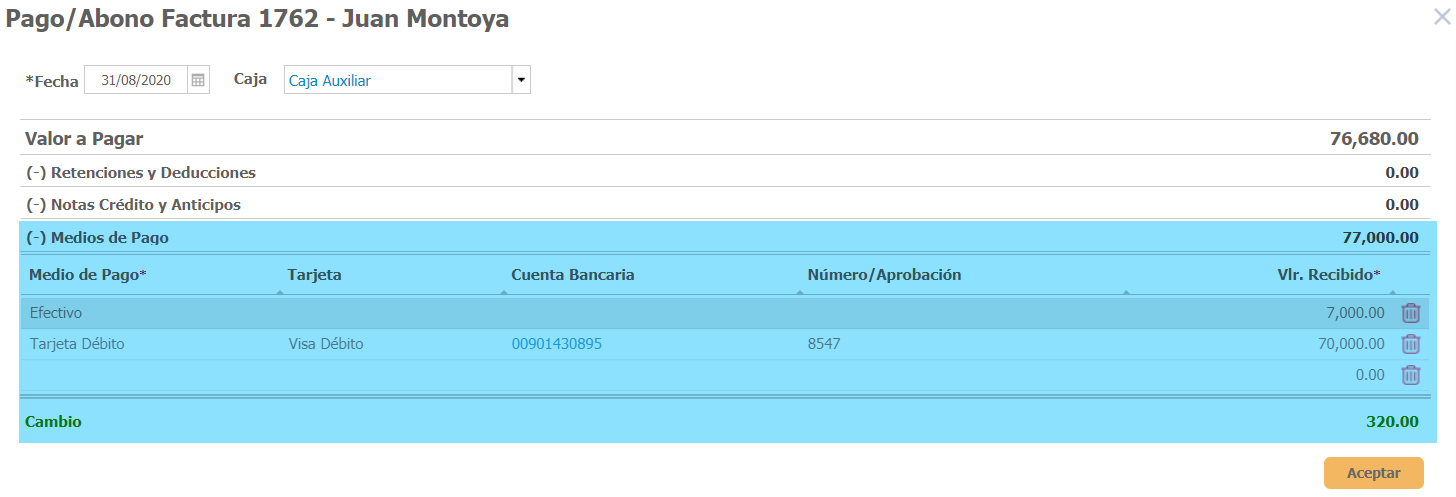Screen dimensions: 1456x497
Task: Delete the Efectivo payment row
Action: click(1410, 313)
